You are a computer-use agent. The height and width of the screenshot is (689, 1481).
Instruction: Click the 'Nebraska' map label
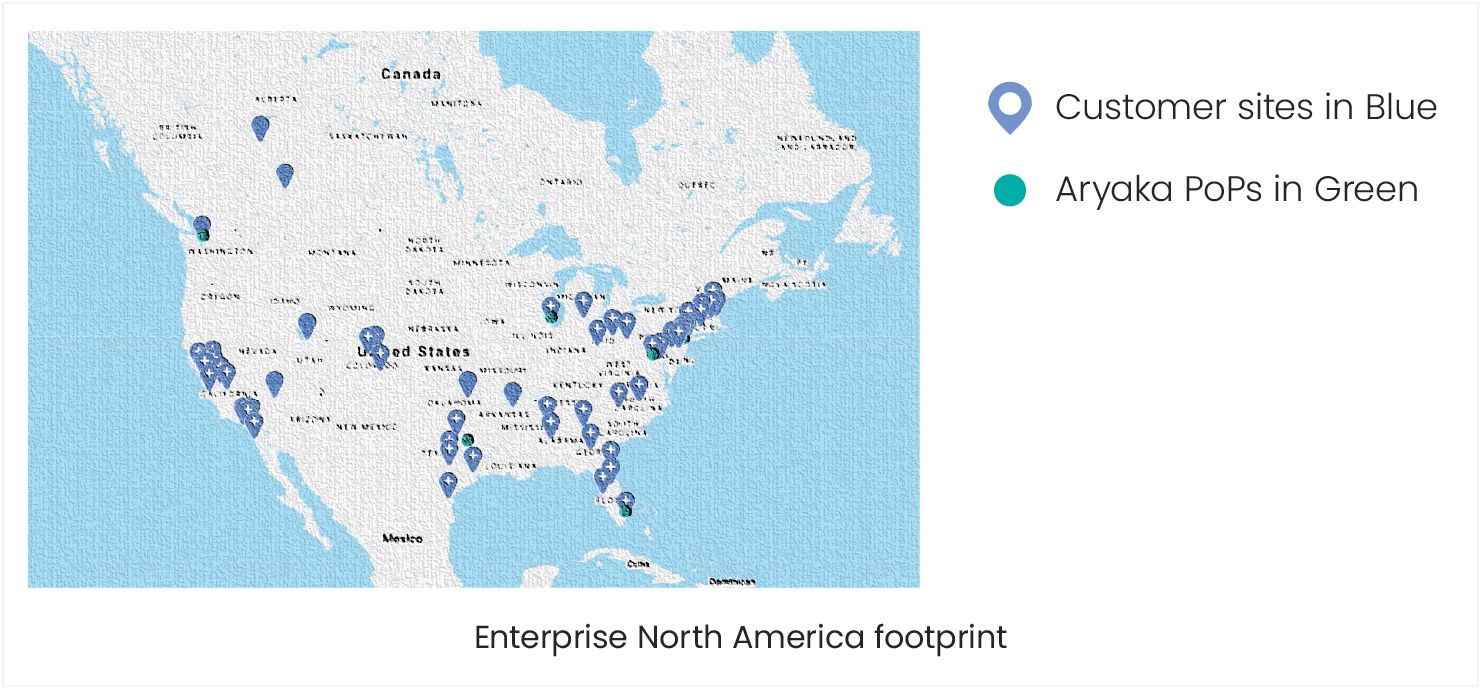click(433, 328)
